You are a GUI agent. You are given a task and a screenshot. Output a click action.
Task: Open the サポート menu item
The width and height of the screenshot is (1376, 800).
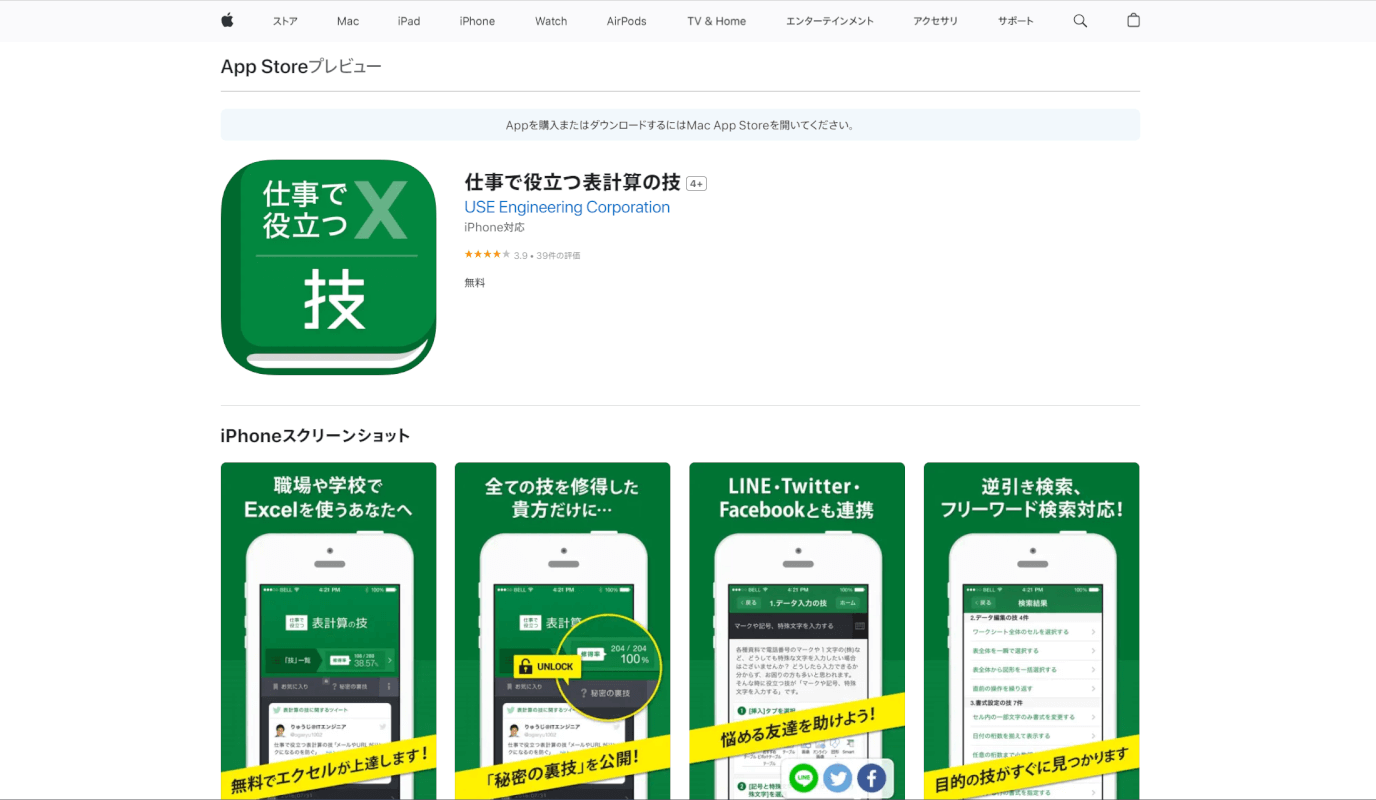point(1015,21)
